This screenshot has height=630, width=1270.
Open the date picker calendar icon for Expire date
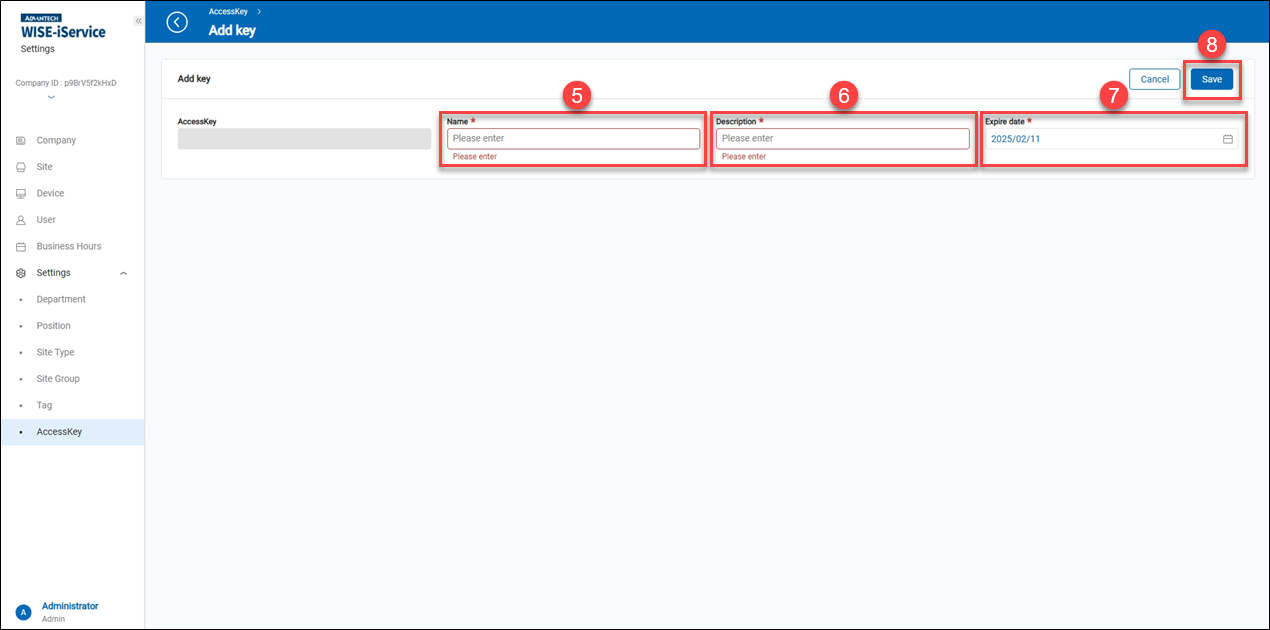[x=1228, y=139]
